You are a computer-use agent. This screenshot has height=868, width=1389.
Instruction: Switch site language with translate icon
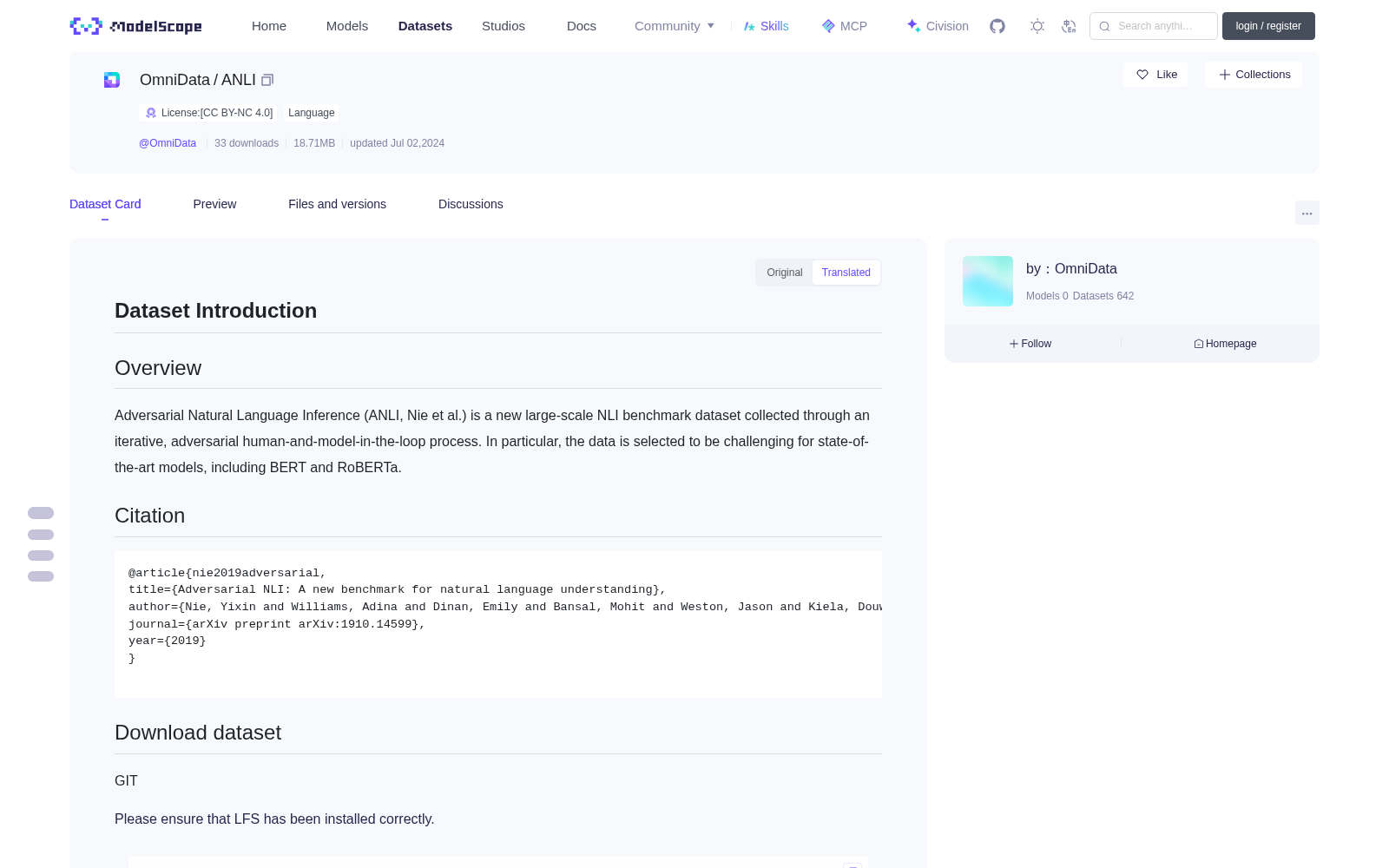click(1070, 26)
